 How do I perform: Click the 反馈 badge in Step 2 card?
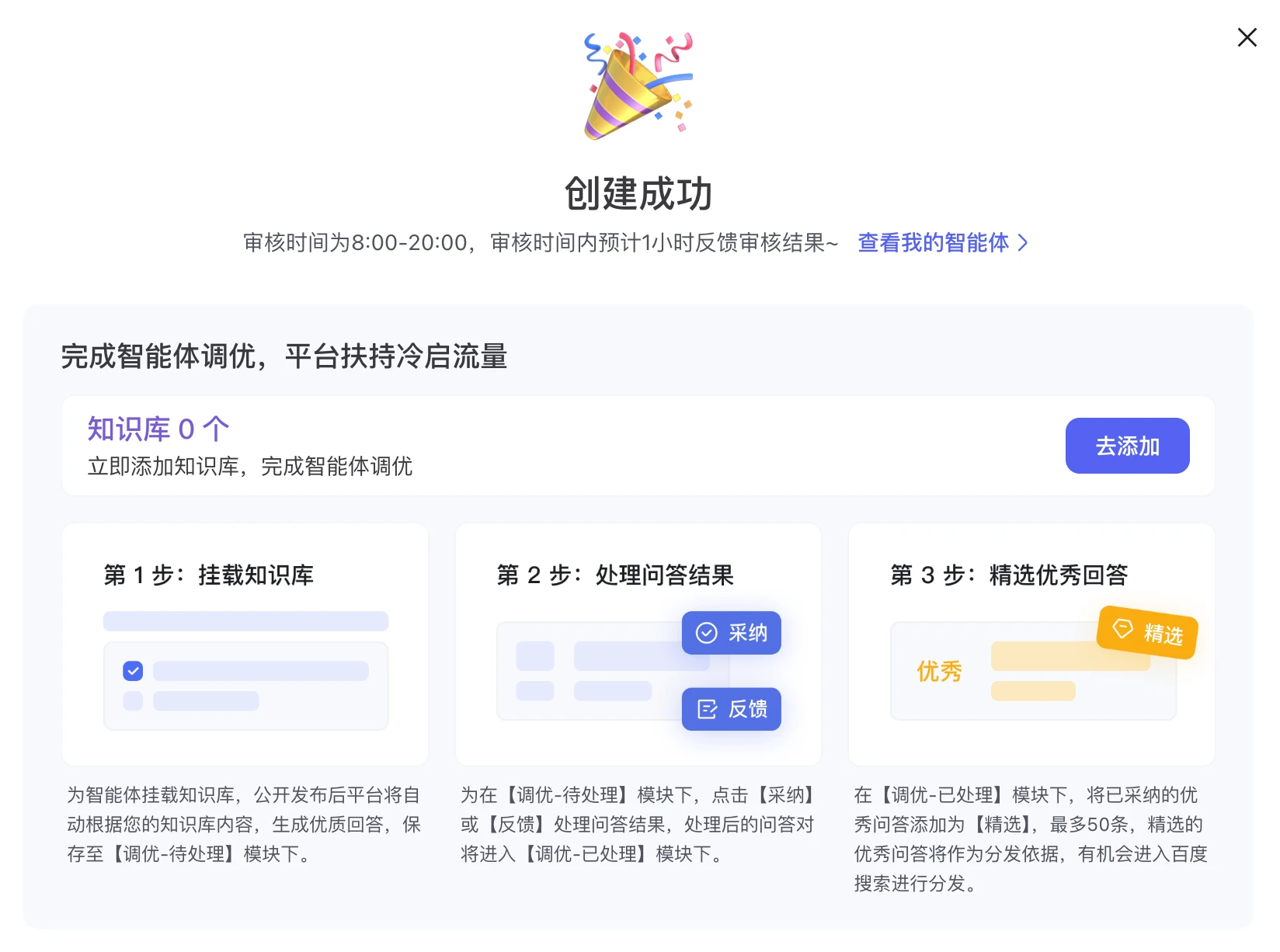[730, 709]
